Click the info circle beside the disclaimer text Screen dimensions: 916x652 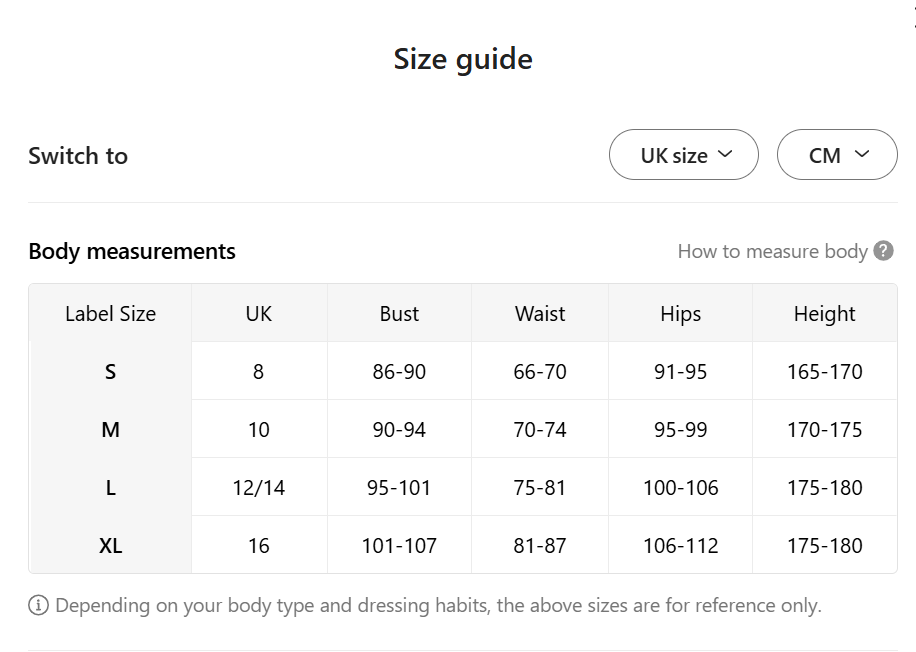[37, 605]
